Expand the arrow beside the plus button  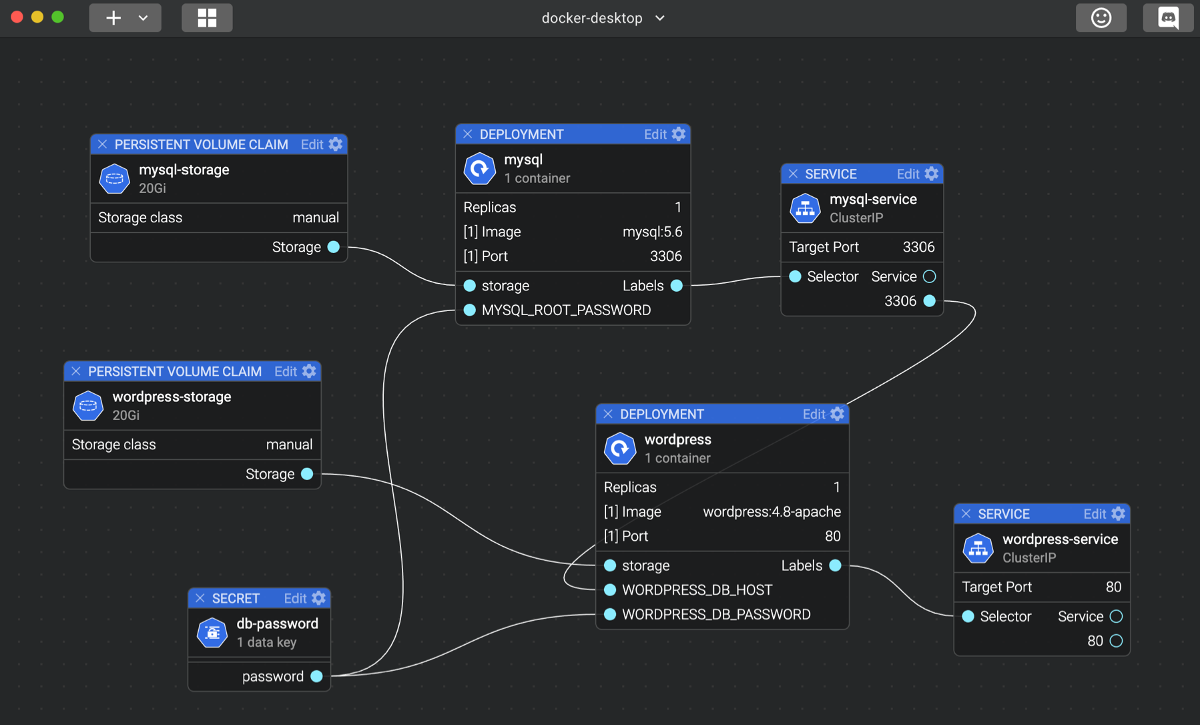click(x=143, y=18)
